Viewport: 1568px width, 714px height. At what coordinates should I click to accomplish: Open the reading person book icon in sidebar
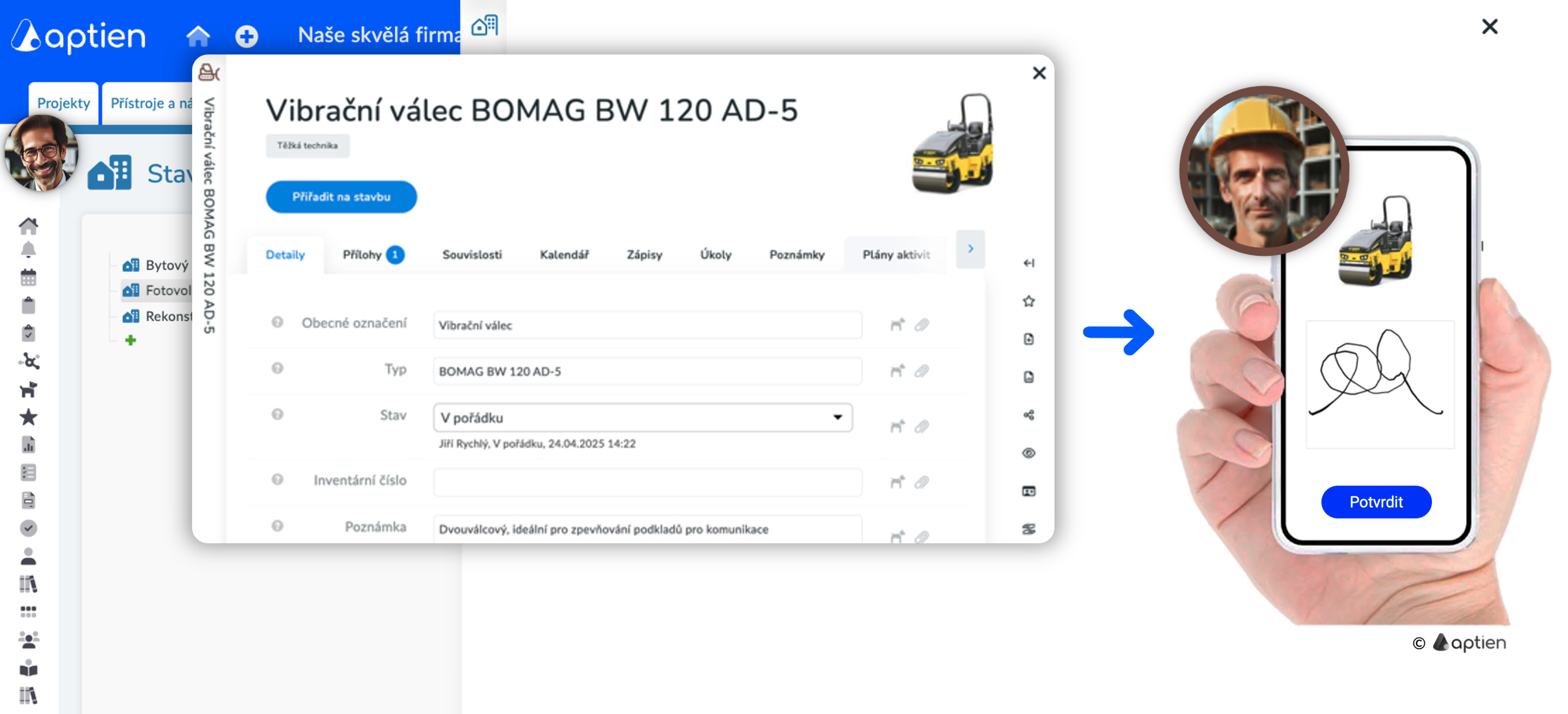(x=29, y=668)
